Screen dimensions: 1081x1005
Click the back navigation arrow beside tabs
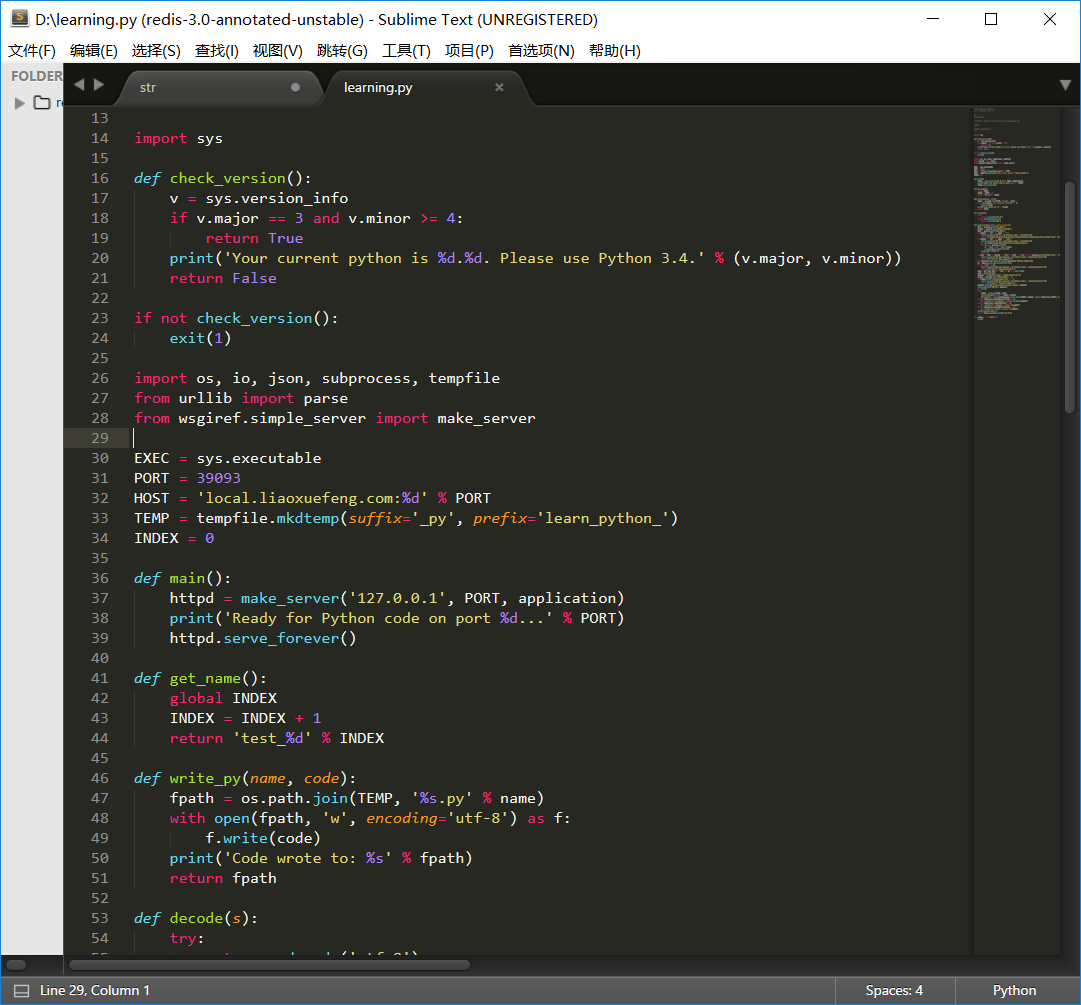(80, 85)
